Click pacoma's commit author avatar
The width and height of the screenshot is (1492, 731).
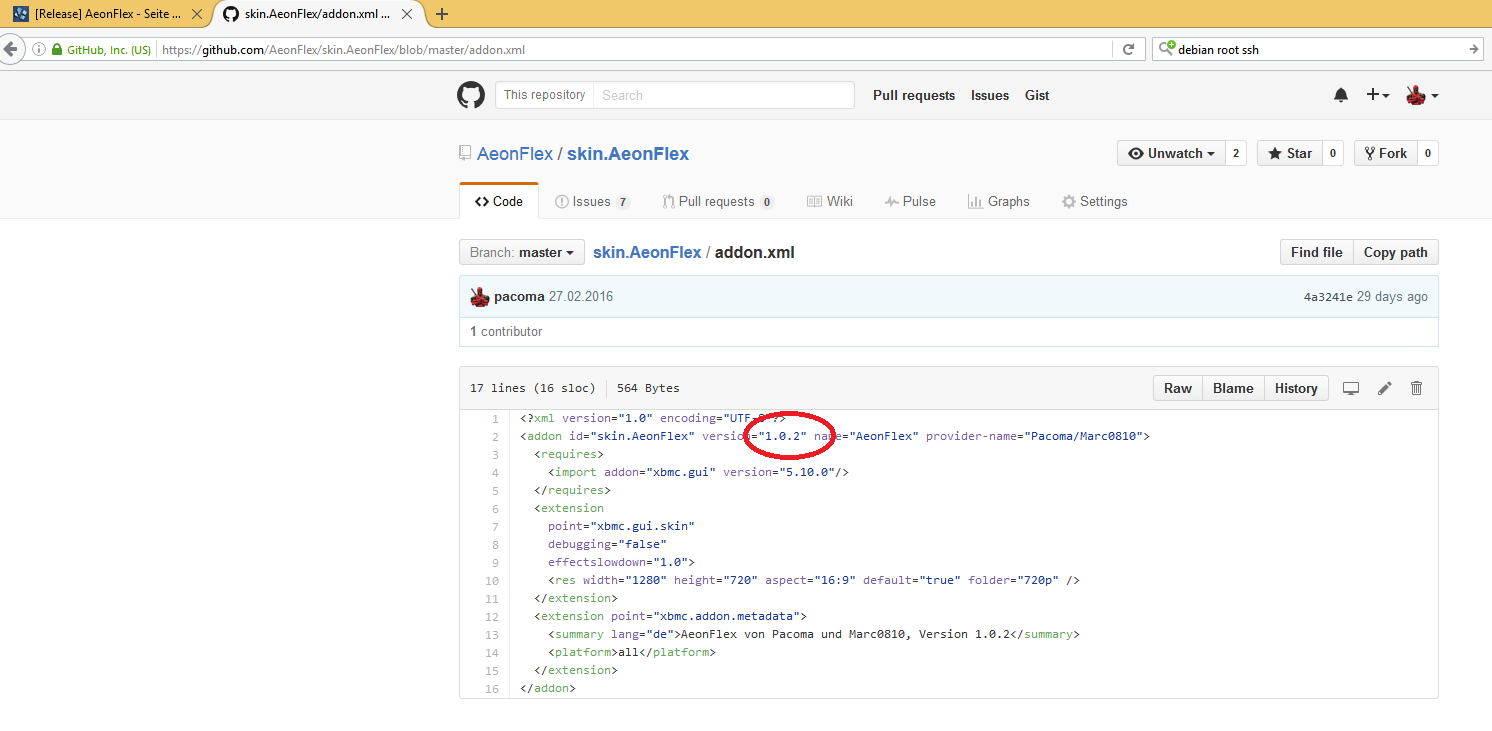pos(480,297)
